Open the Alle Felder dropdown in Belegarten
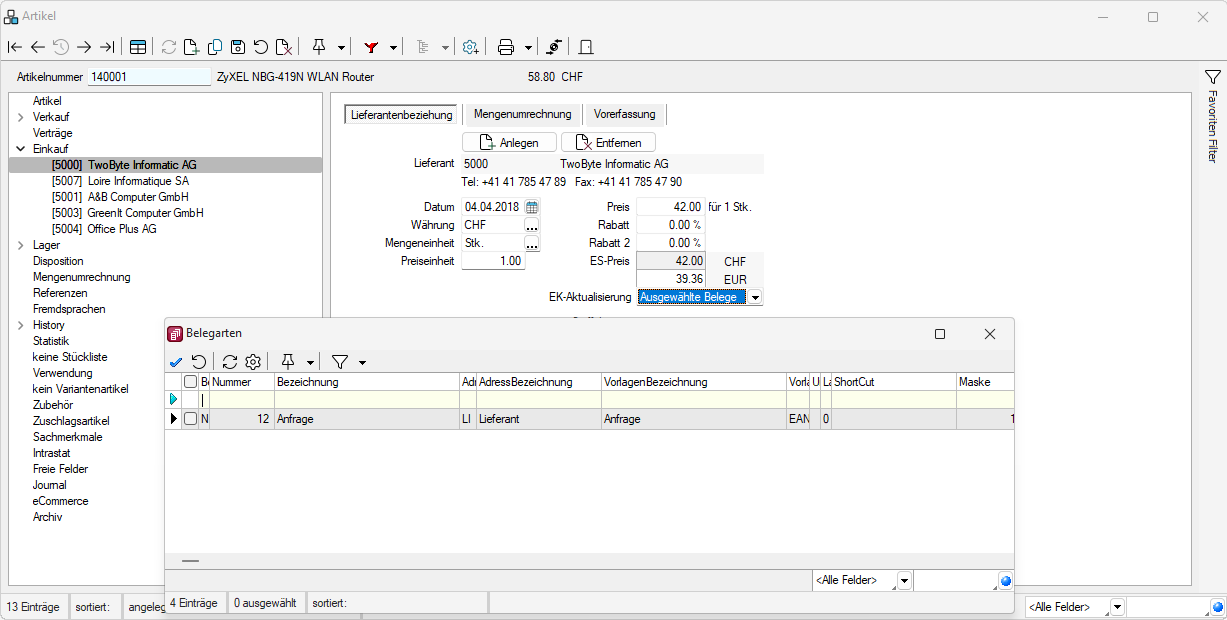 point(904,580)
